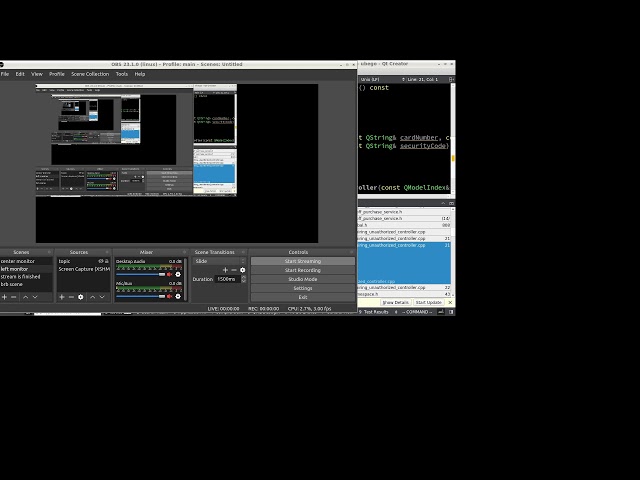Image resolution: width=640 pixels, height=480 pixels.
Task: Add a scene transition with the plus icon
Action: 225,270
